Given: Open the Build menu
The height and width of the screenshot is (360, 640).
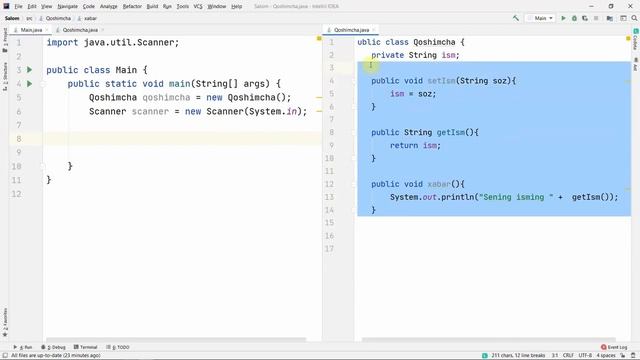Looking at the screenshot, I should [x=152, y=7].
